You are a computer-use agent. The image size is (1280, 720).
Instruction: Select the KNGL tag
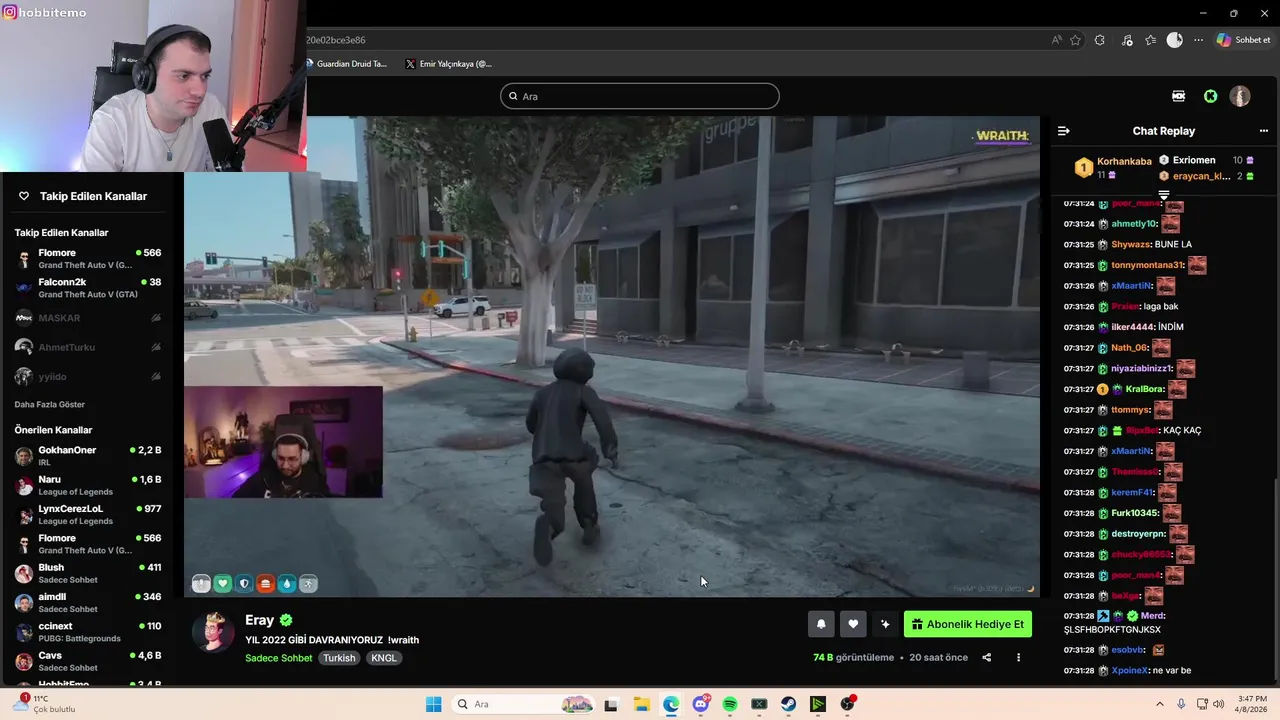coord(384,658)
